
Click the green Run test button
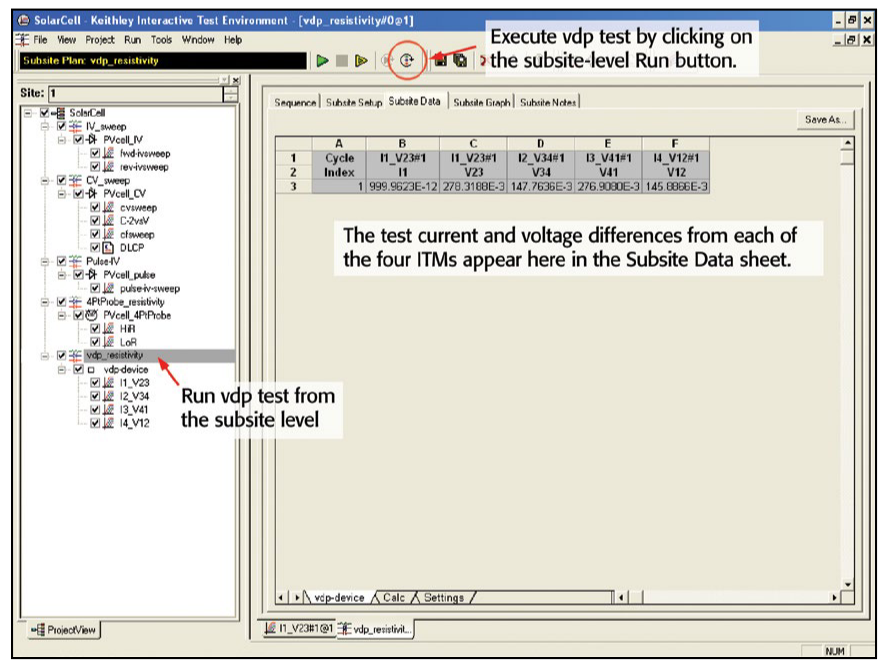click(x=323, y=61)
